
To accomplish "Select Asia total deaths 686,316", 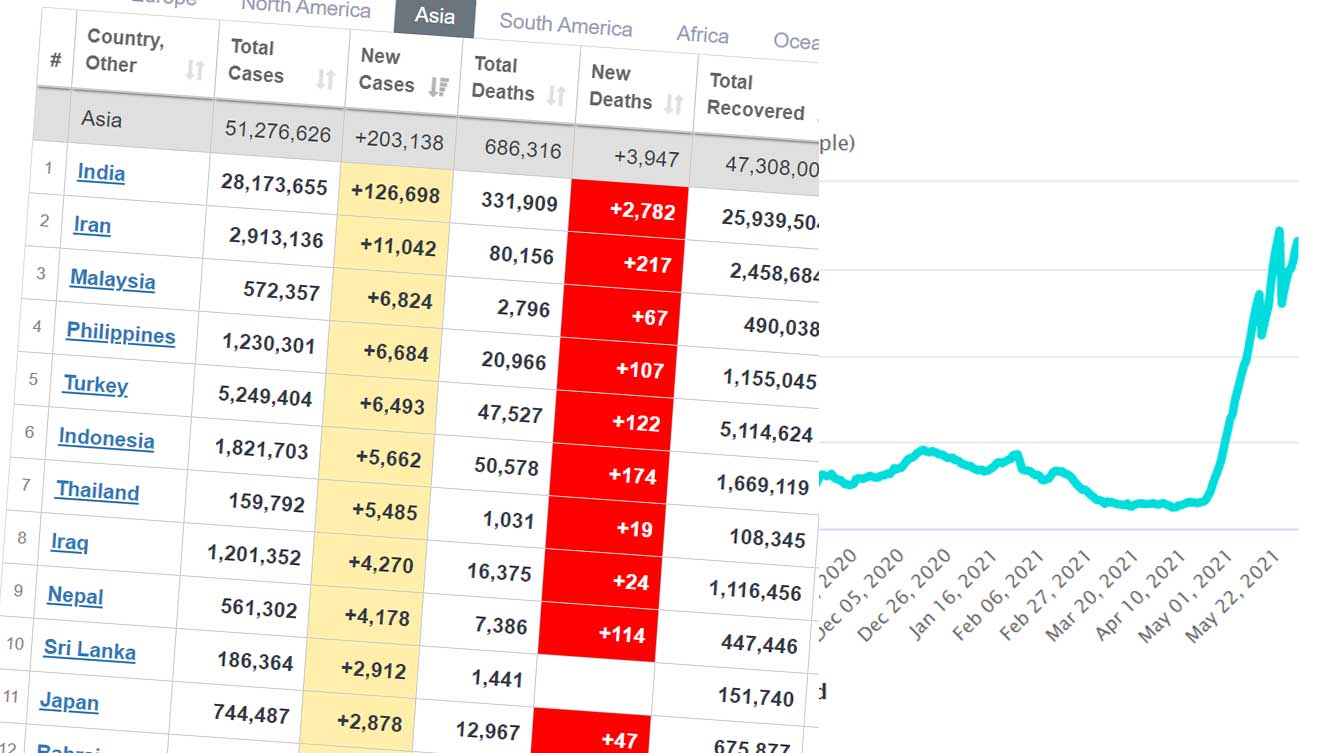I will pyautogui.click(x=523, y=149).
